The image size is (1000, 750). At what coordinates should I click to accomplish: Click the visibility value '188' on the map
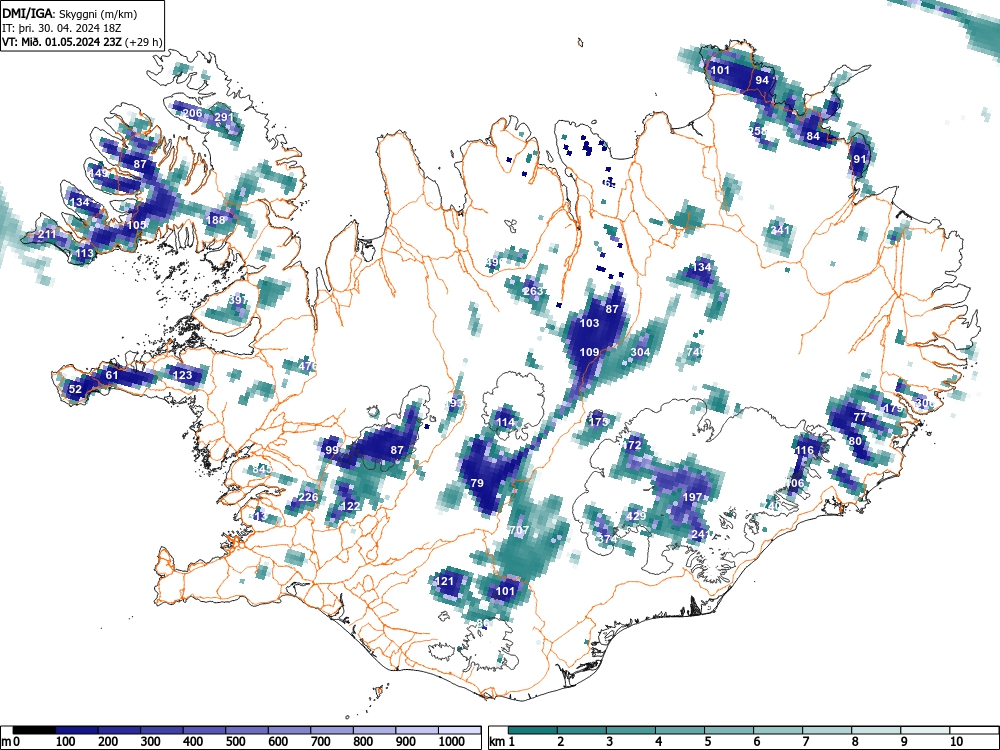(x=216, y=220)
